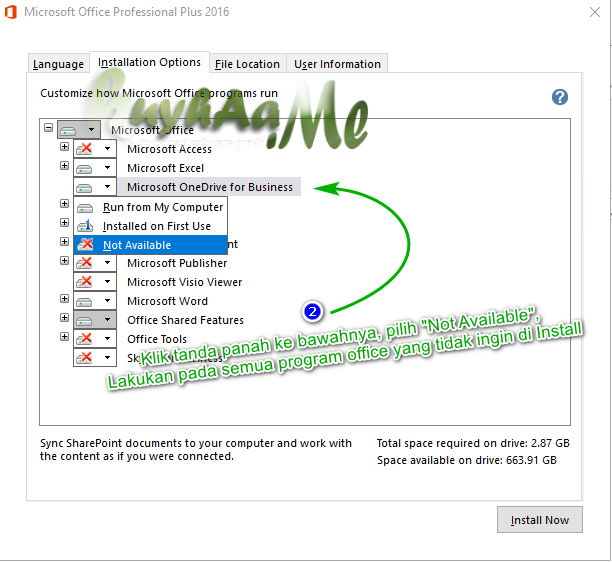Close the Office setup window
612x562 pixels.
pos(594,12)
